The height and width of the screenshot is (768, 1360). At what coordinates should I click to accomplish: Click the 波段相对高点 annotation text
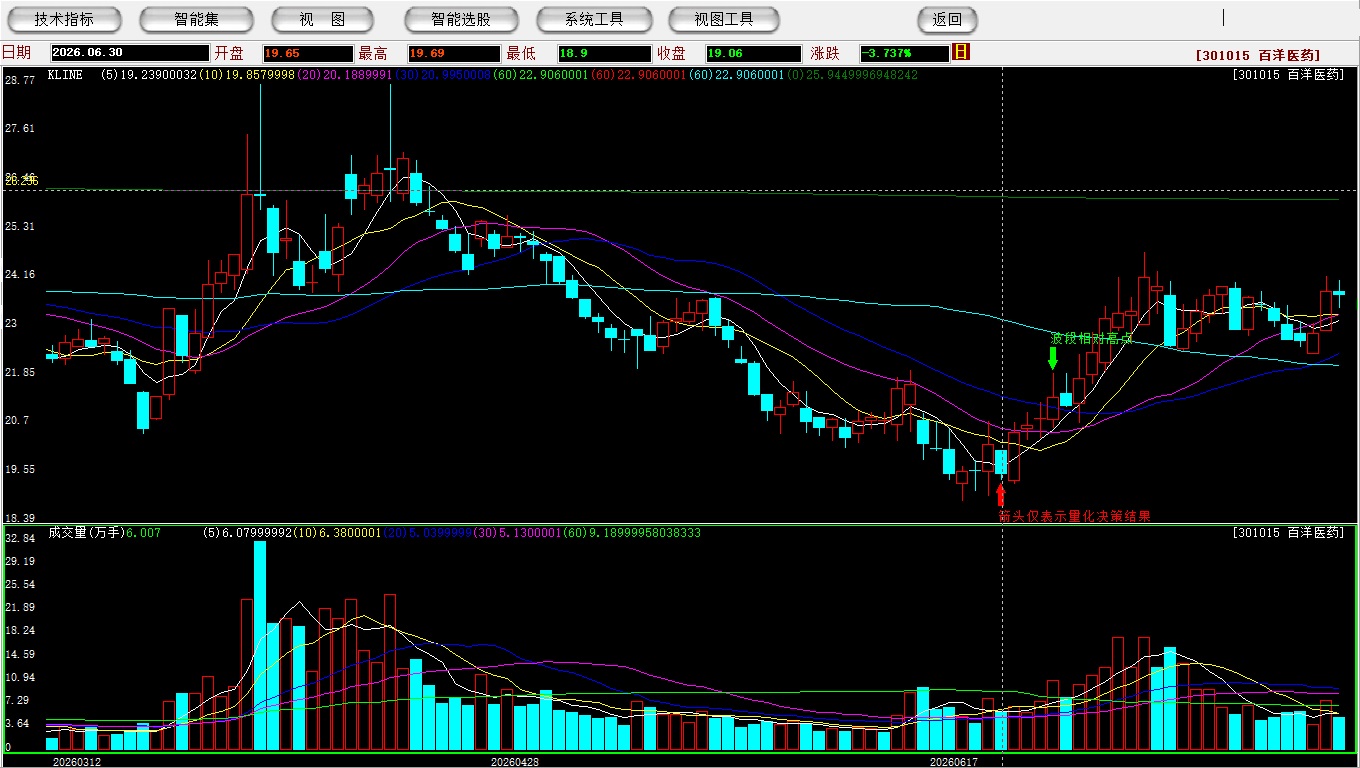(x=1091, y=338)
